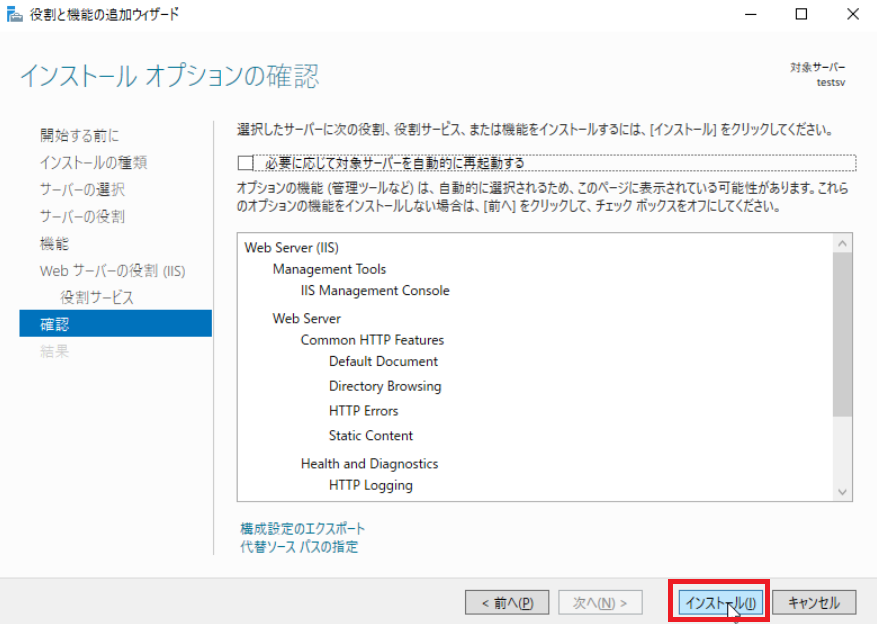Click the wizard server icon in title bar
The width and height of the screenshot is (877, 624).
pos(15,15)
